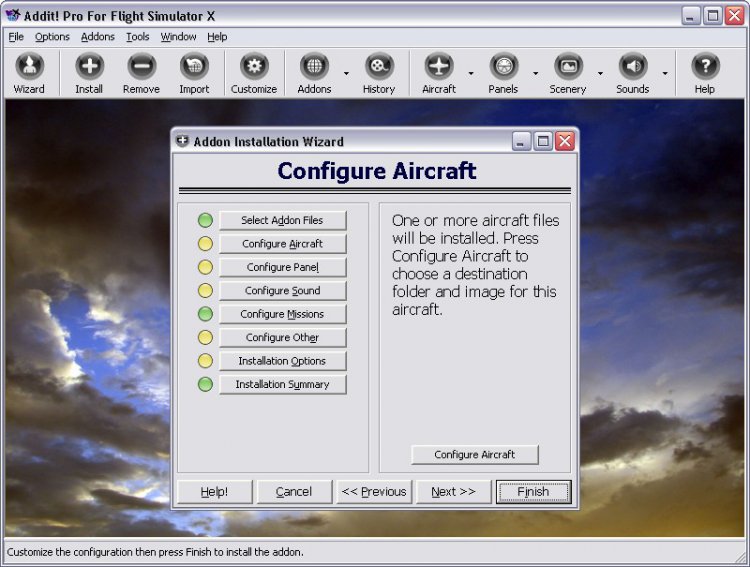The image size is (750, 567).
Task: Expand the Addons dropdown arrow
Action: coord(346,73)
